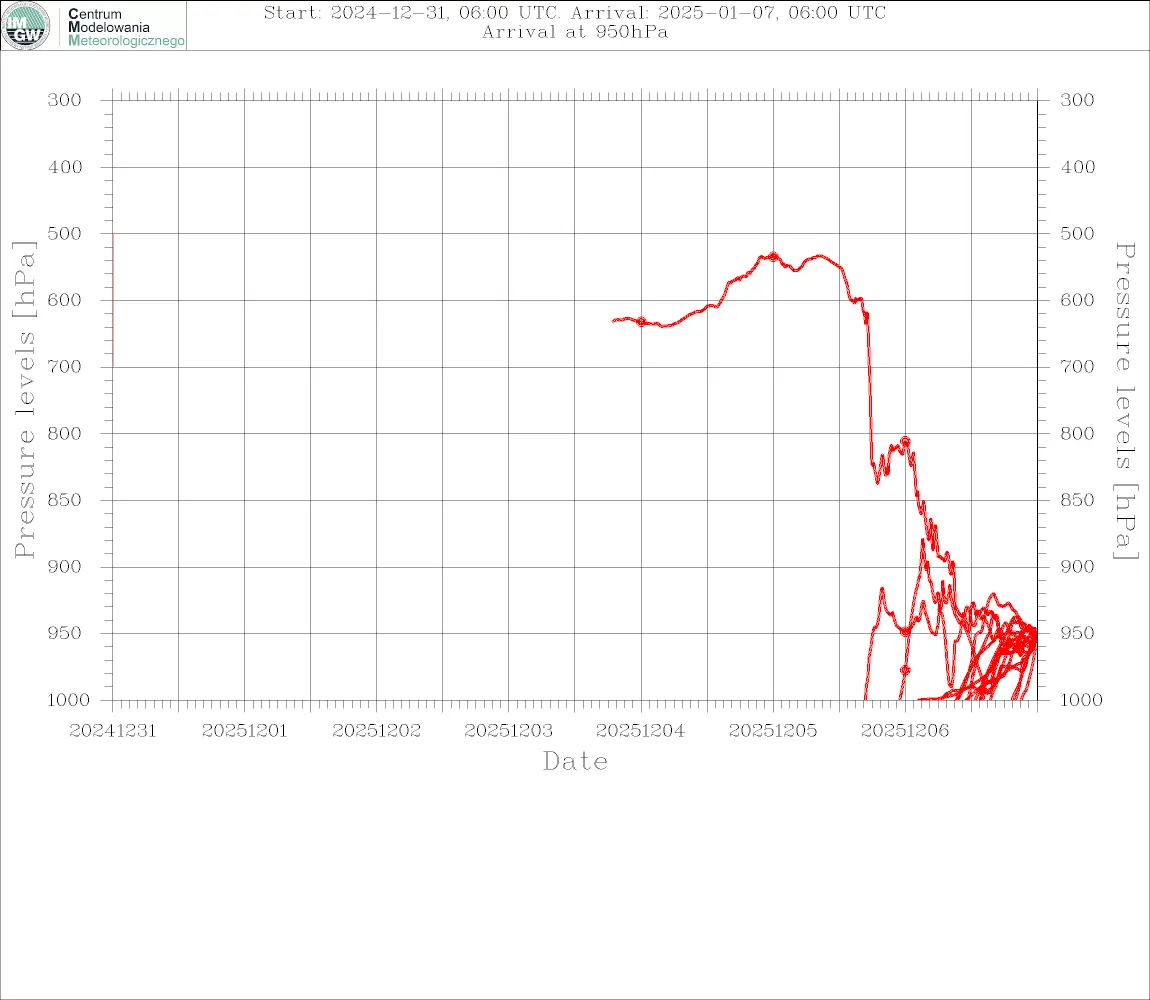Screen dimensions: 1150x1000
Task: Click the right axis 850 tick label
Action: tap(1077, 500)
